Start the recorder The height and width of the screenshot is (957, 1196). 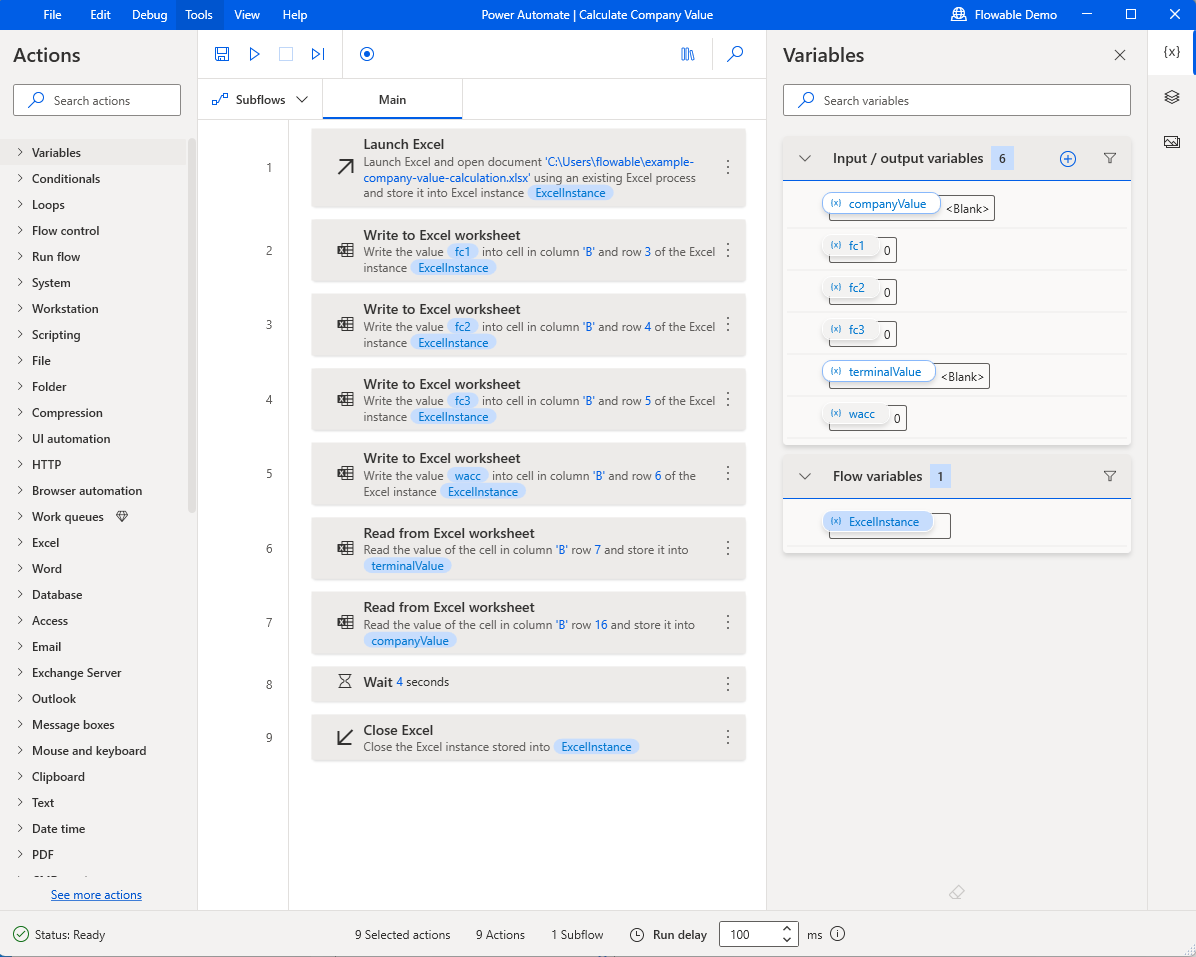pyautogui.click(x=366, y=54)
